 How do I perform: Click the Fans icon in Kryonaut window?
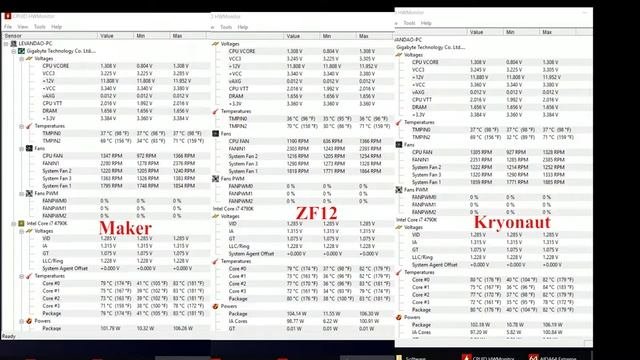[399, 145]
